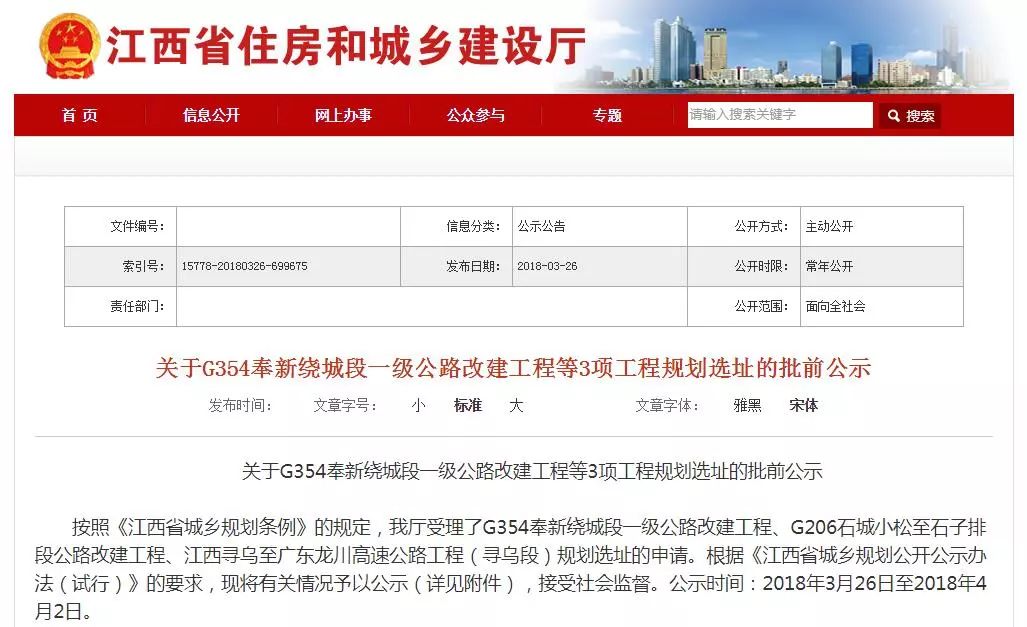
Task: Open the 网上办事 navigation item
Action: click(x=343, y=116)
